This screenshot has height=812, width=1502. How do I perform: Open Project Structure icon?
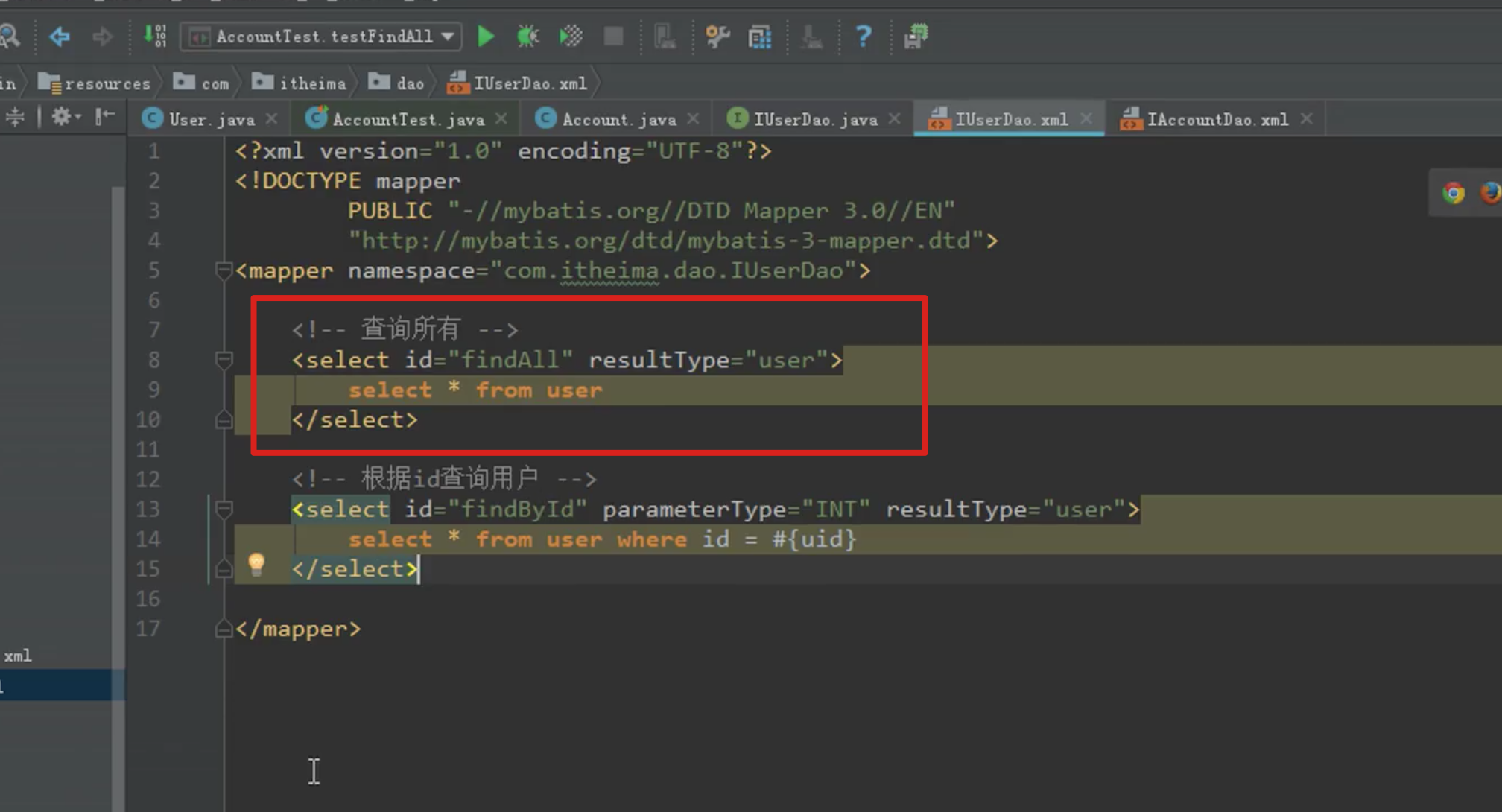(x=760, y=36)
